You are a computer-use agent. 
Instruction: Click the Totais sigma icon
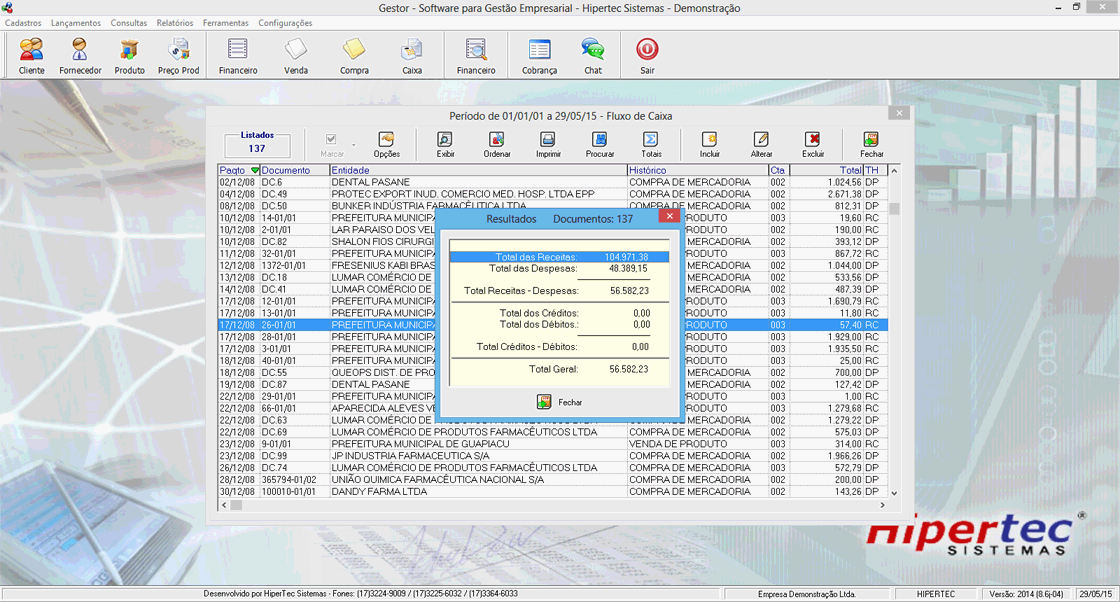pyautogui.click(x=651, y=144)
